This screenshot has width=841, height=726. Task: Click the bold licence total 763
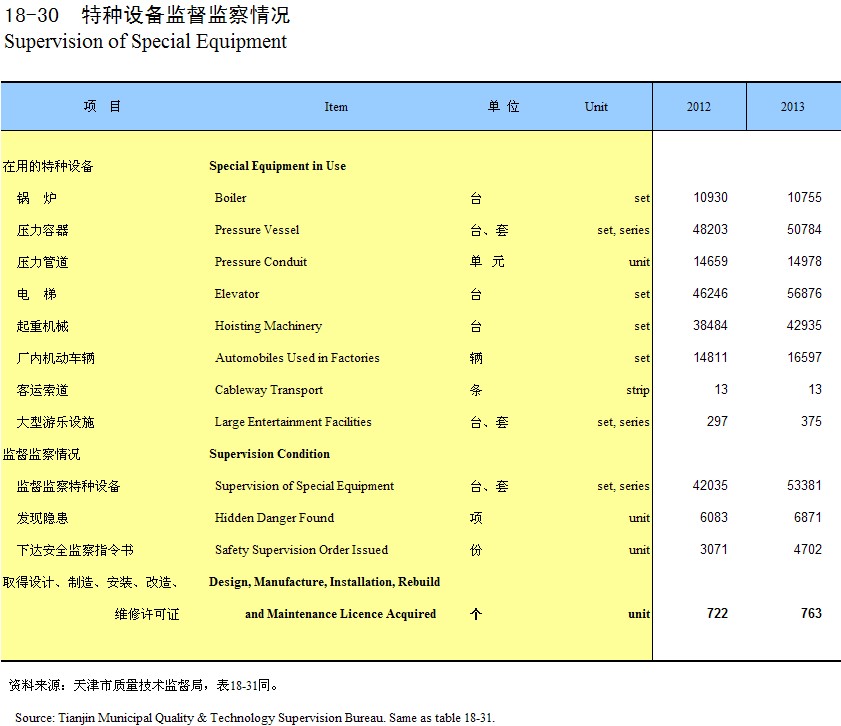[811, 614]
